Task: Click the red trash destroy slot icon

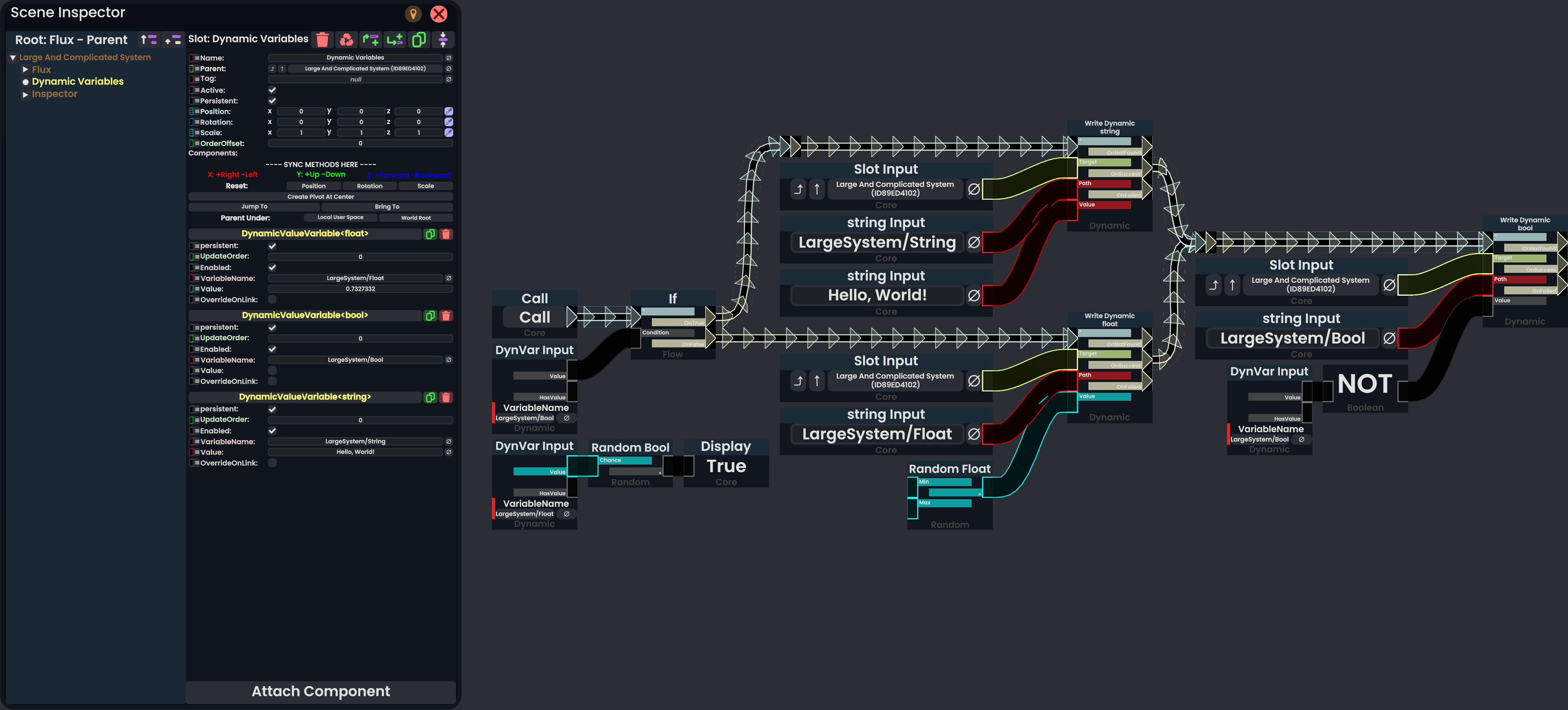Action: 322,40
